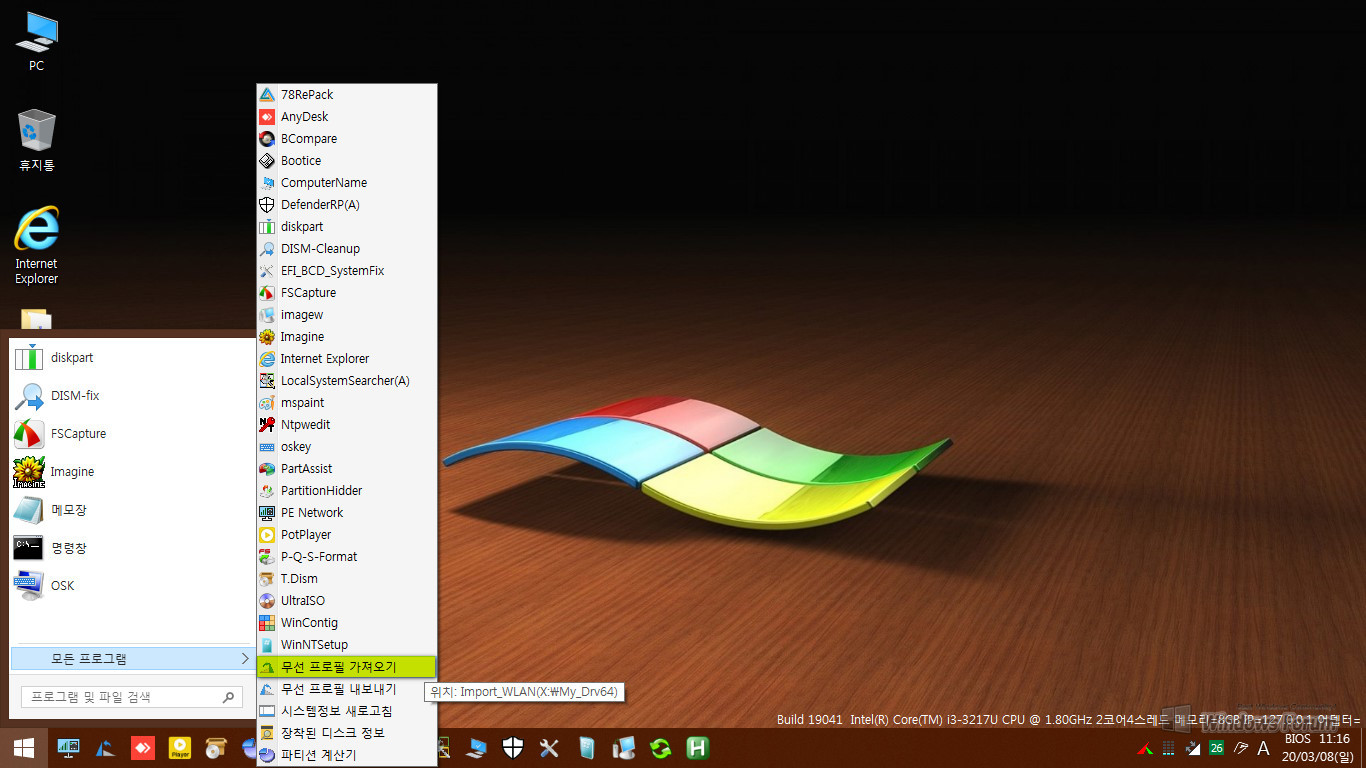Image resolution: width=1366 pixels, height=768 pixels.
Task: Click the green refresh arrows taskbar icon
Action: 660,748
